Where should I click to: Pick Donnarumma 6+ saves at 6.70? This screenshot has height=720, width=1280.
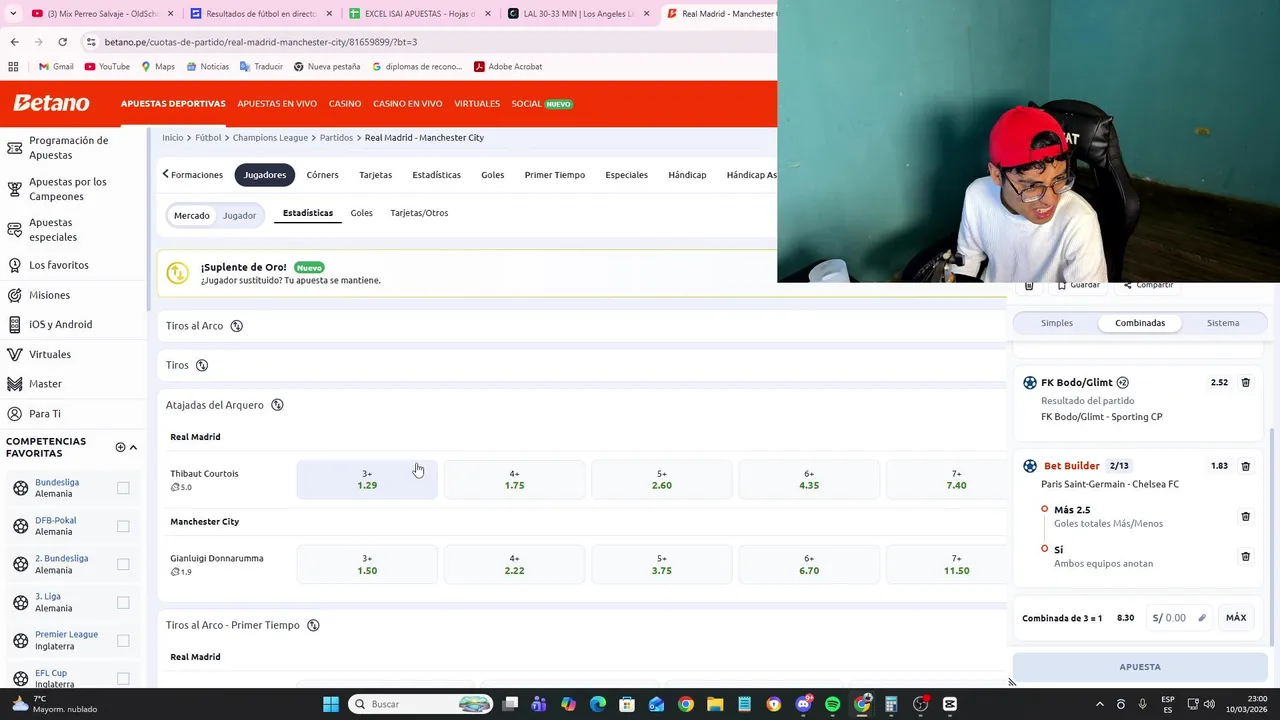pyautogui.click(x=809, y=565)
